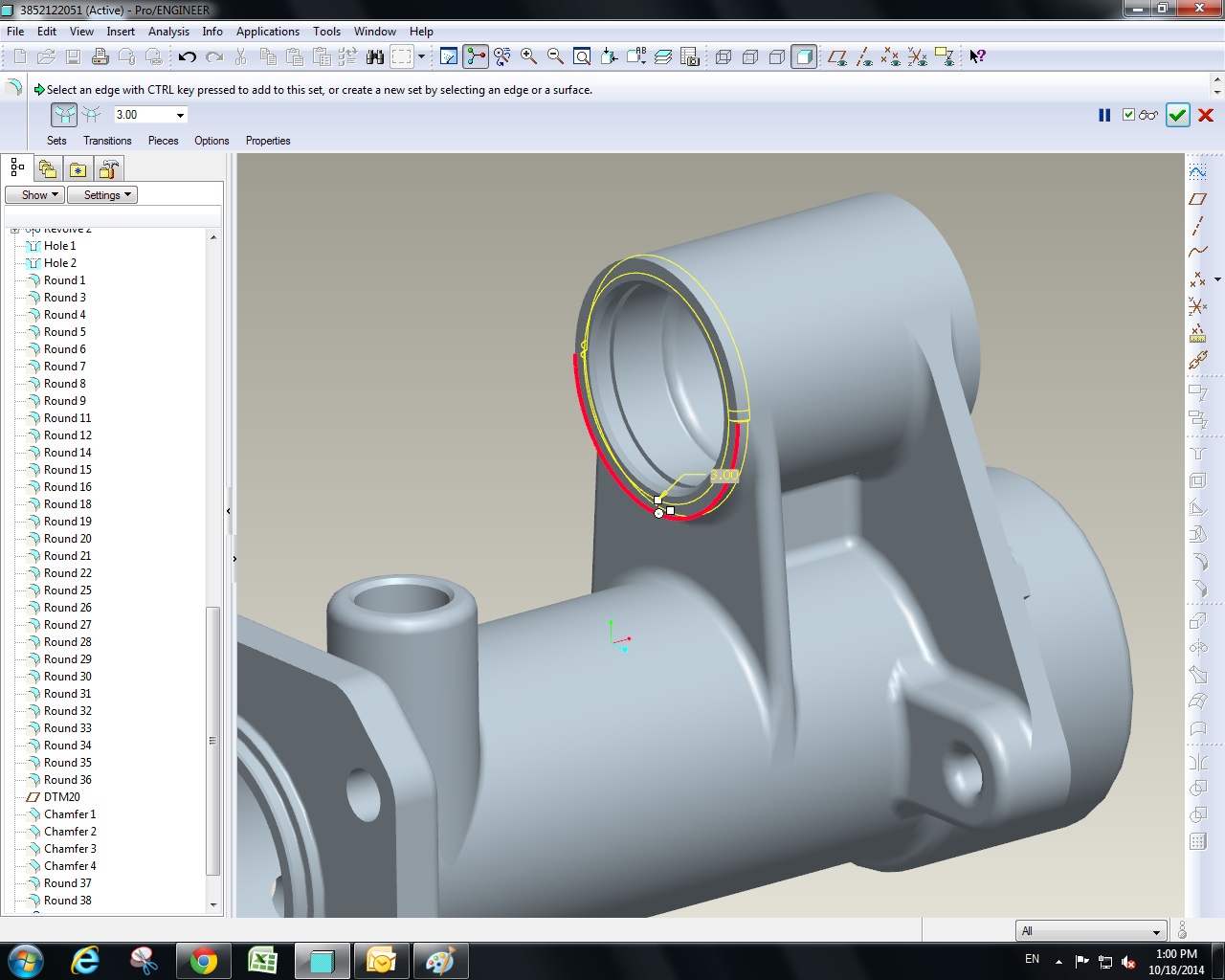Click the Undo arrow icon
1225x980 pixels.
coord(188,56)
